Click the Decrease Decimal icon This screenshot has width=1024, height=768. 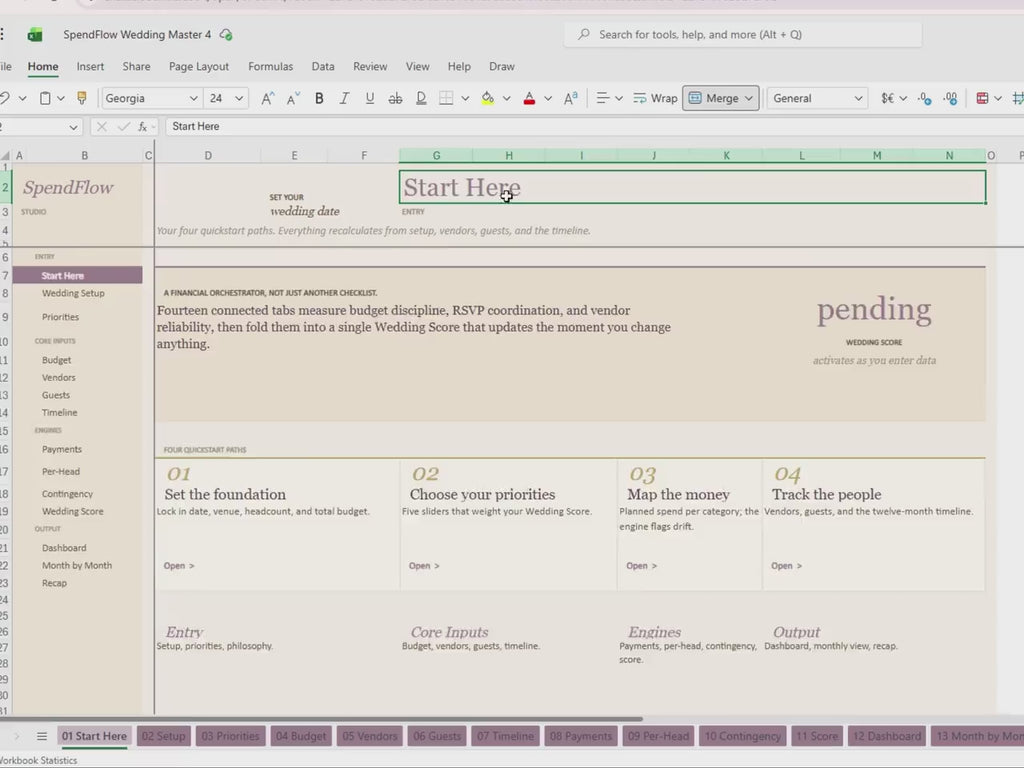[x=924, y=98]
